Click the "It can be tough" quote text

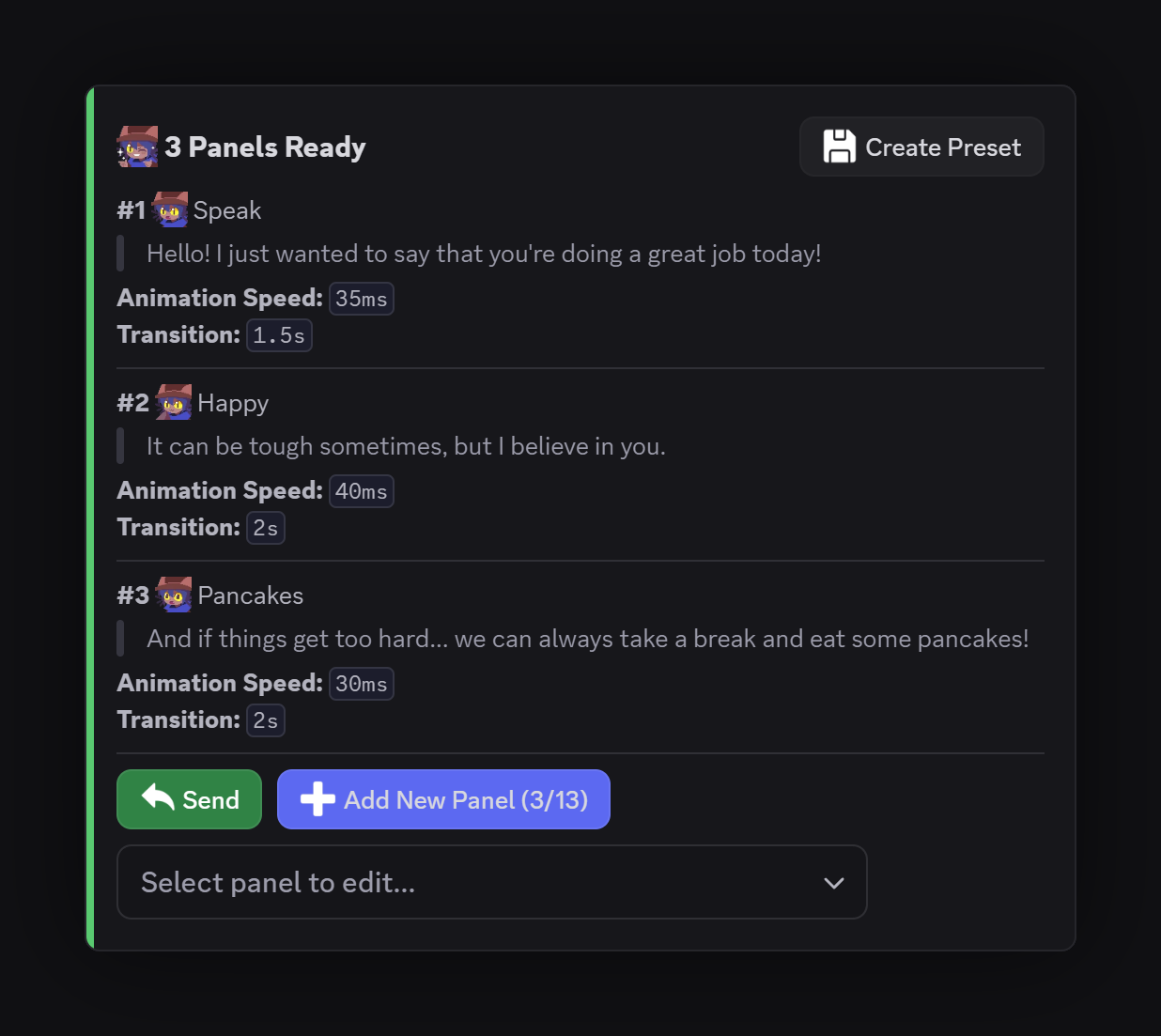tap(406, 446)
